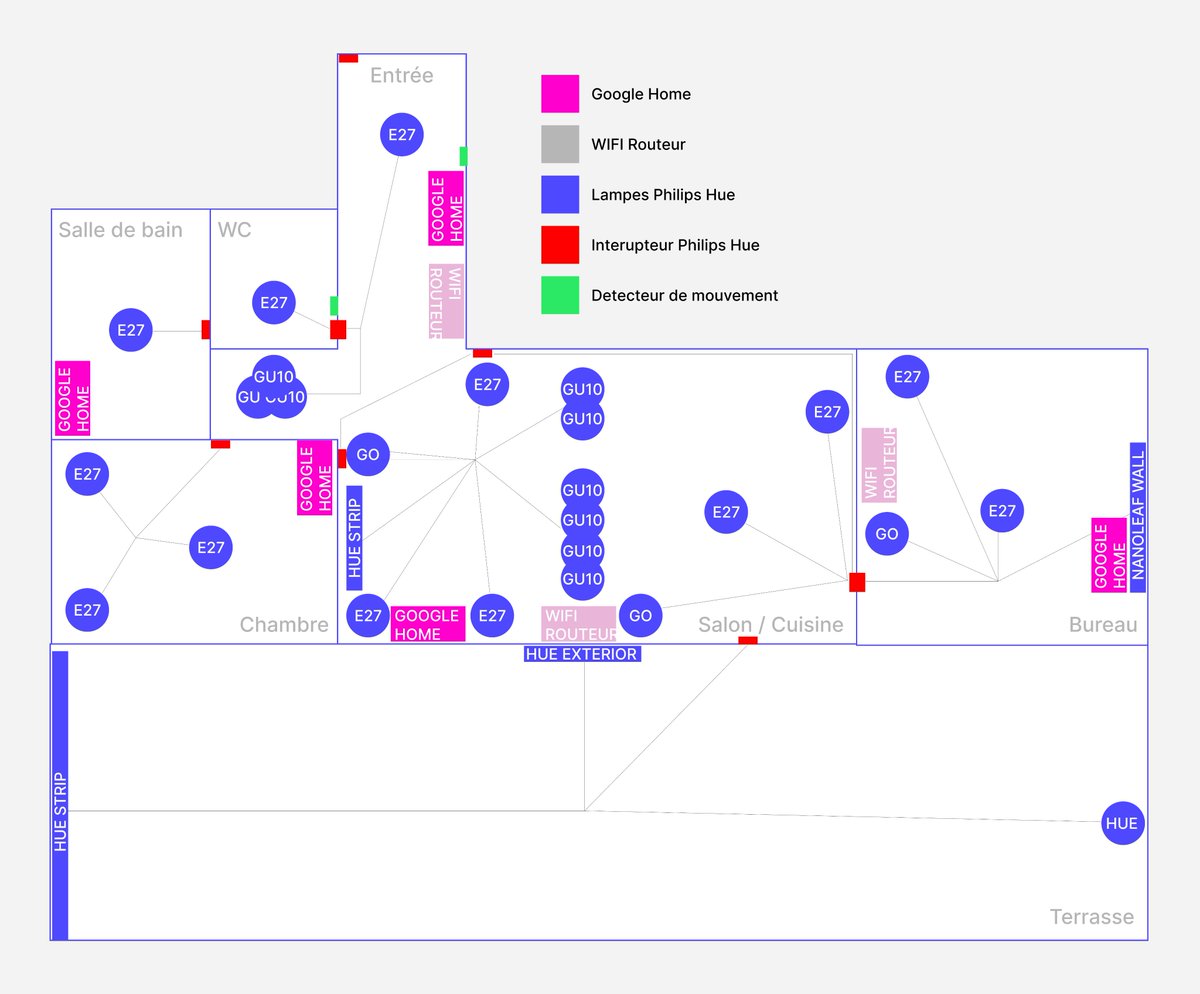Click the middle-right E27 lamp in Chambre
1200x994 pixels.
click(210, 547)
